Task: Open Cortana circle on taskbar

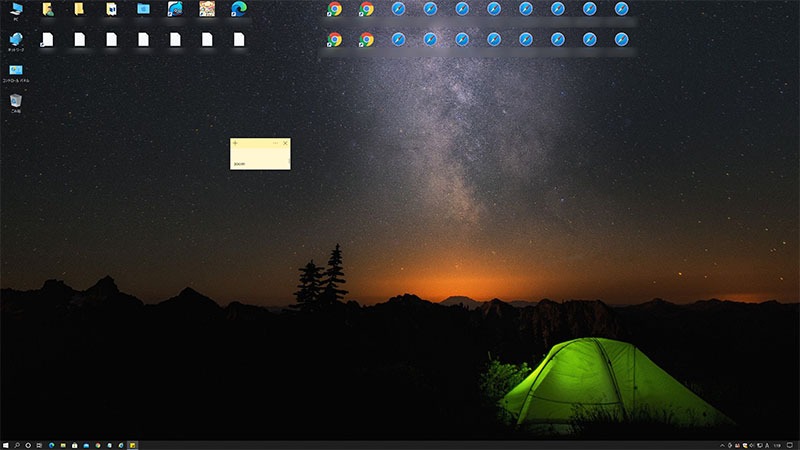Action: tap(28, 445)
